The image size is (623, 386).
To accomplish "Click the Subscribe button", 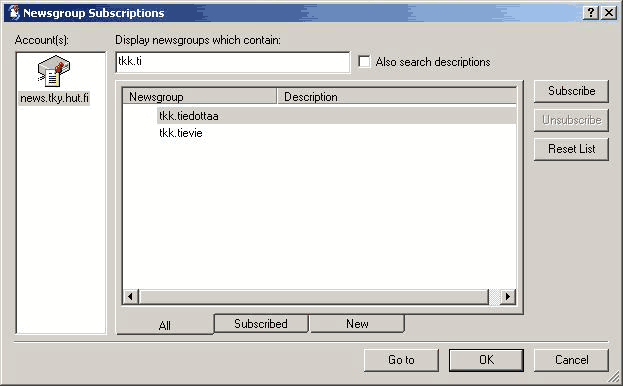I will (x=571, y=91).
